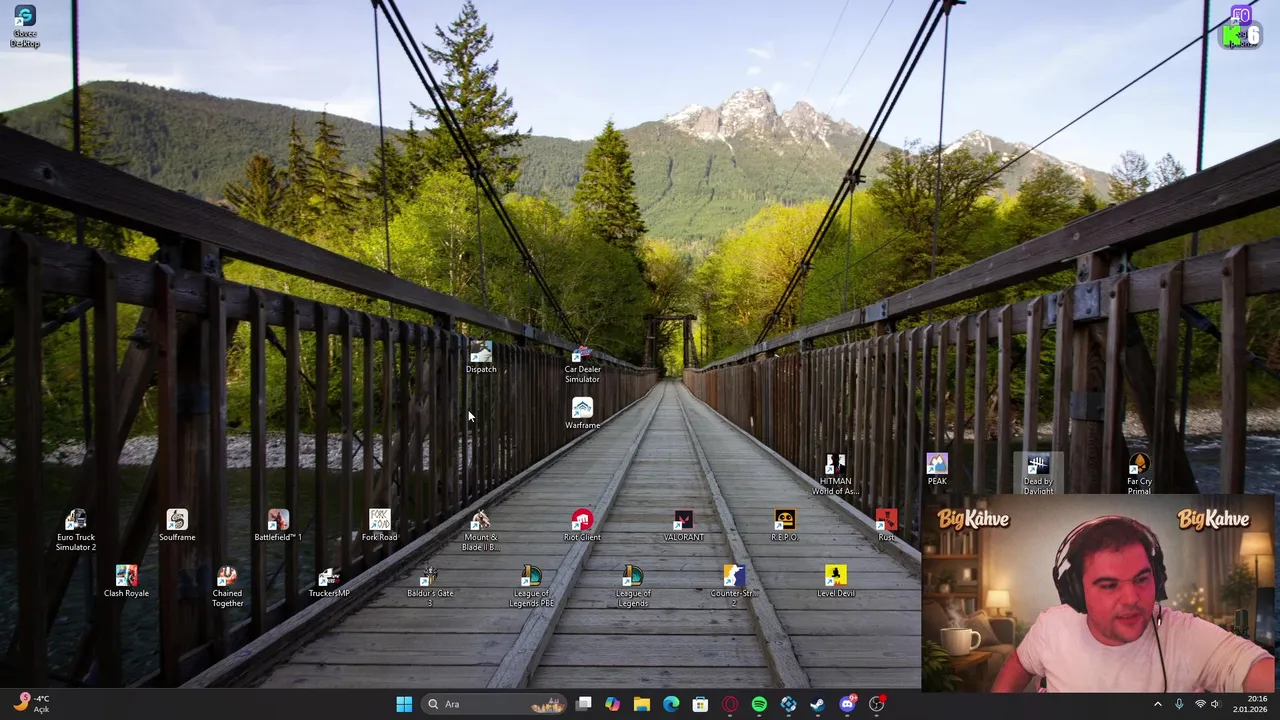1280x720 pixels.
Task: Open Microsoft Store from the taskbar
Action: [x=700, y=704]
